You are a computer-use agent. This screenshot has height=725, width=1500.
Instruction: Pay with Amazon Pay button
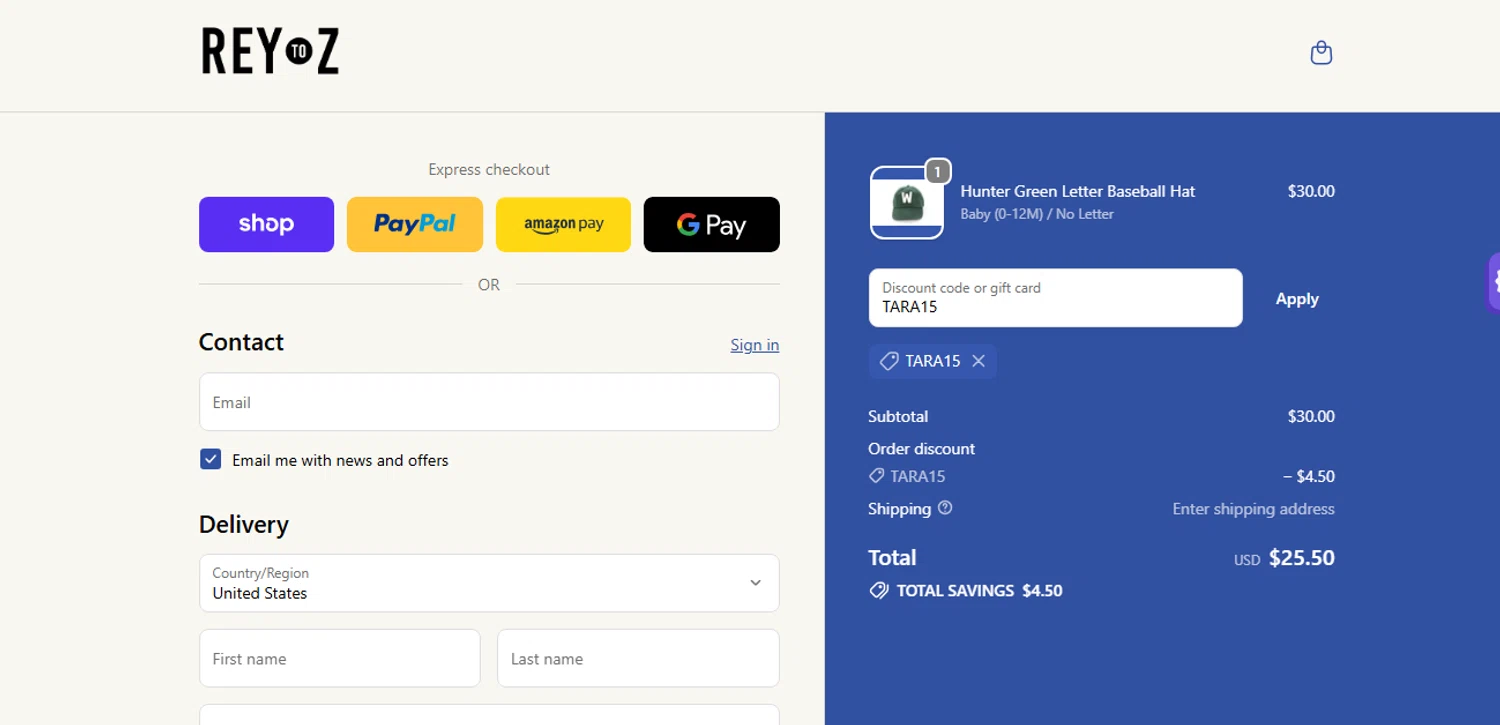pos(563,224)
